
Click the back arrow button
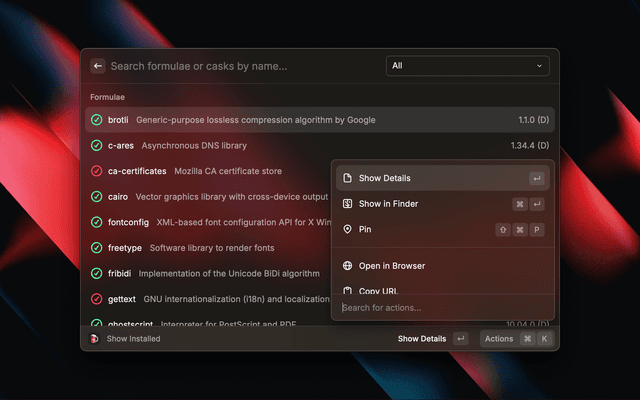click(x=98, y=66)
